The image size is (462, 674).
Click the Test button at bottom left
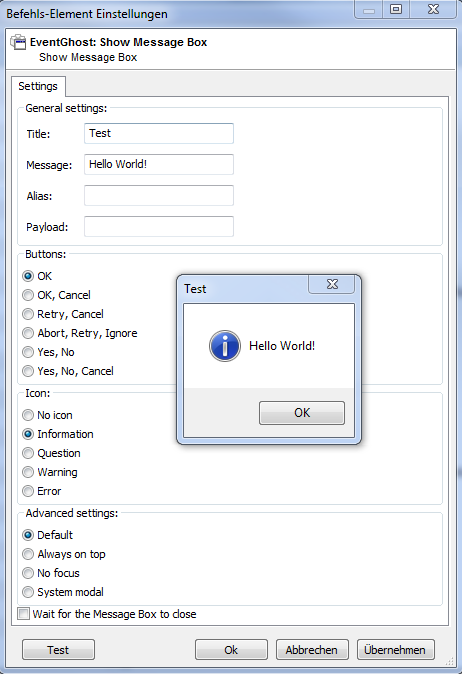(x=58, y=649)
